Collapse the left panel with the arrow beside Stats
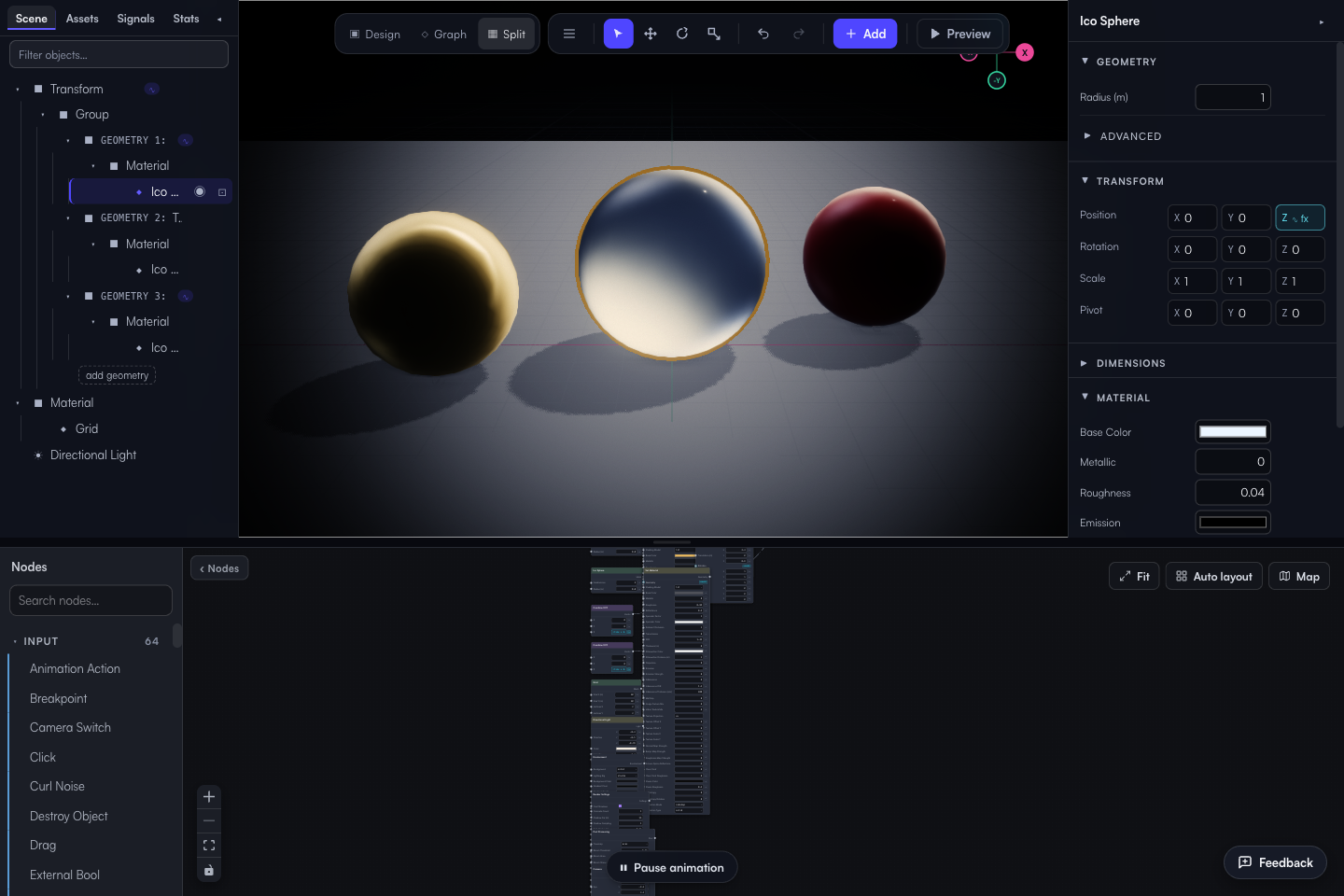The image size is (1344, 896). (x=219, y=19)
